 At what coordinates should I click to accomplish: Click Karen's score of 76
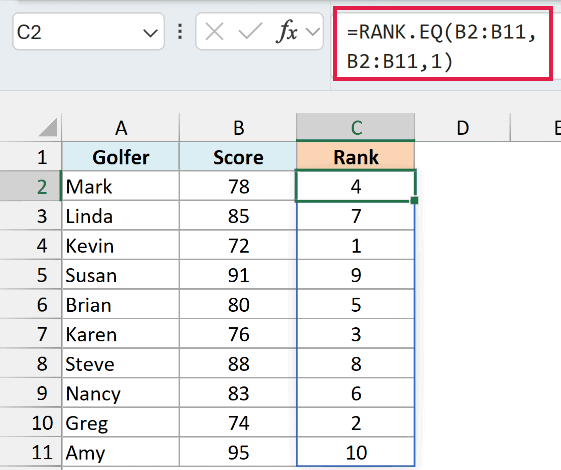tap(238, 334)
